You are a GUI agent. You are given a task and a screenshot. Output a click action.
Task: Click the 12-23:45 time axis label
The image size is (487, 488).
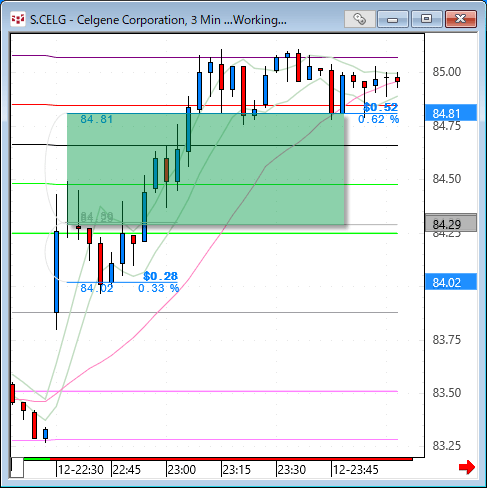356,470
